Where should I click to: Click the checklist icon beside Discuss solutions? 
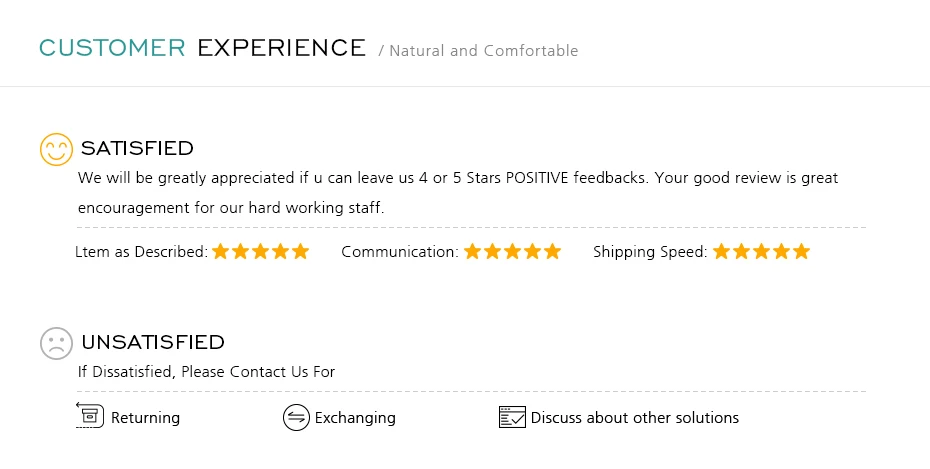[512, 417]
